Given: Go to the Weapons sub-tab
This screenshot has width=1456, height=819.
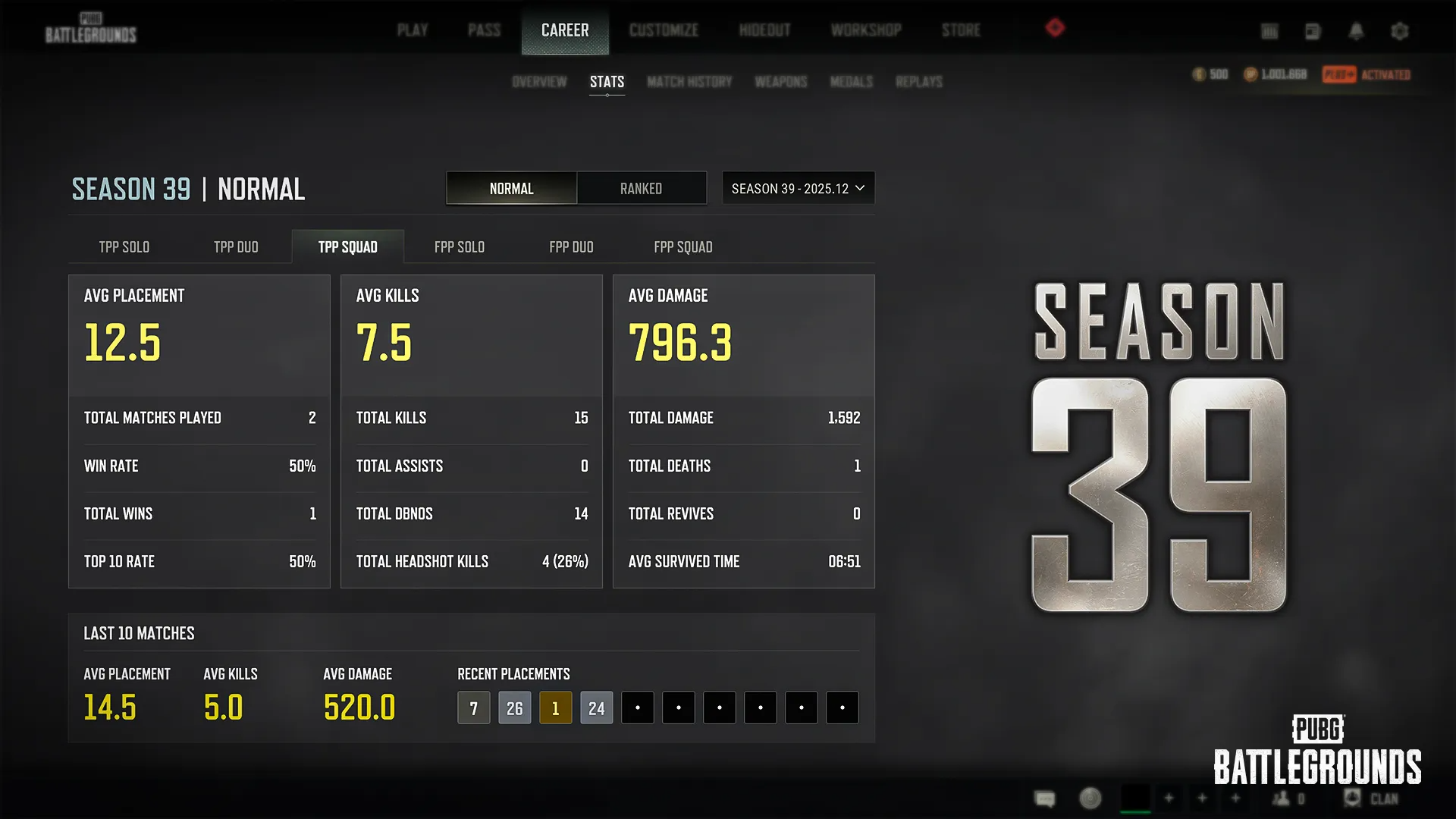Looking at the screenshot, I should (780, 82).
